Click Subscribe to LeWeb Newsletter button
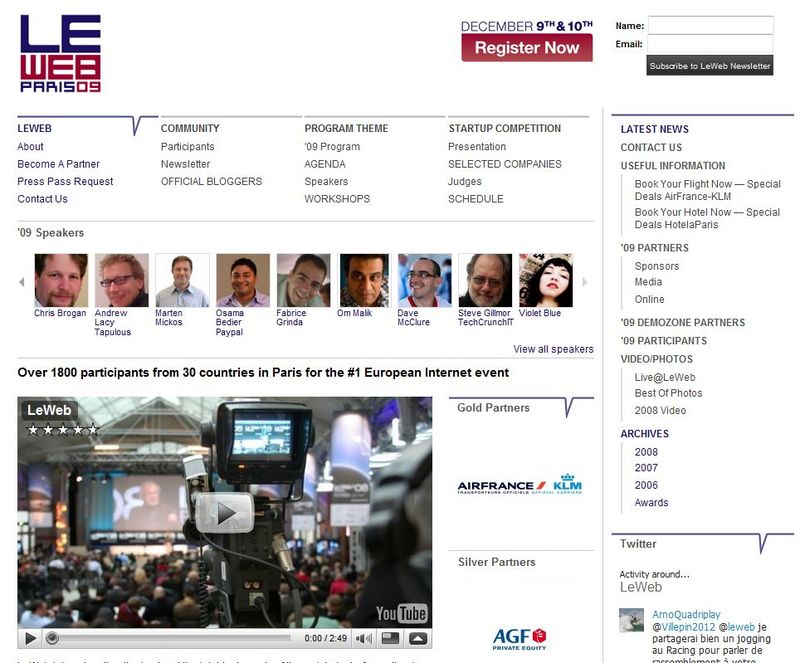The width and height of the screenshot is (800, 663). (710, 65)
